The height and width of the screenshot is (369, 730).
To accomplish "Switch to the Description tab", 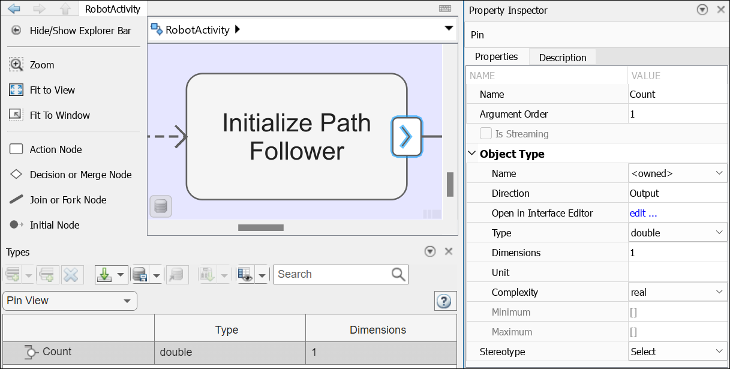I will pyautogui.click(x=562, y=57).
